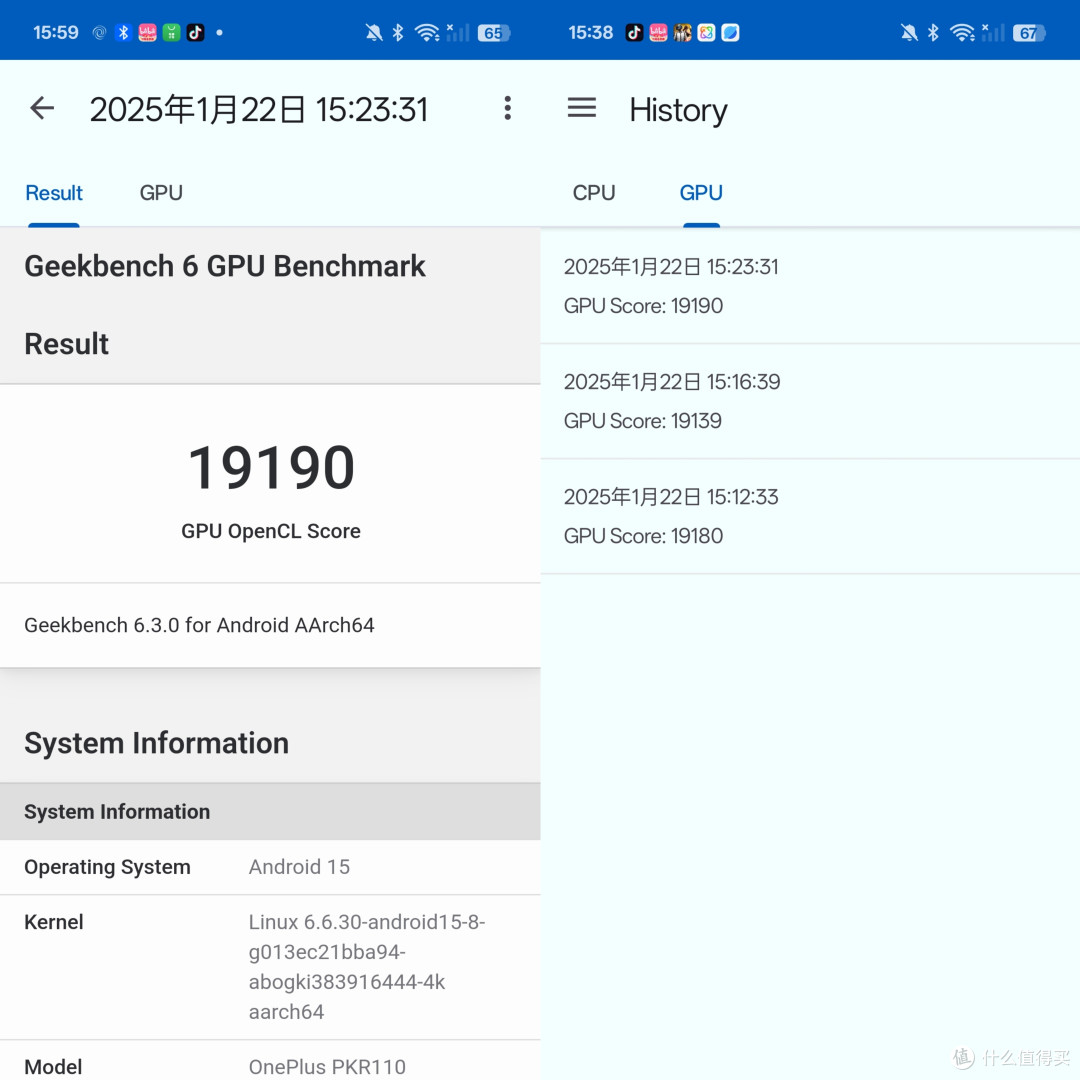Tap the small dot after the TikTok icon

tap(219, 32)
